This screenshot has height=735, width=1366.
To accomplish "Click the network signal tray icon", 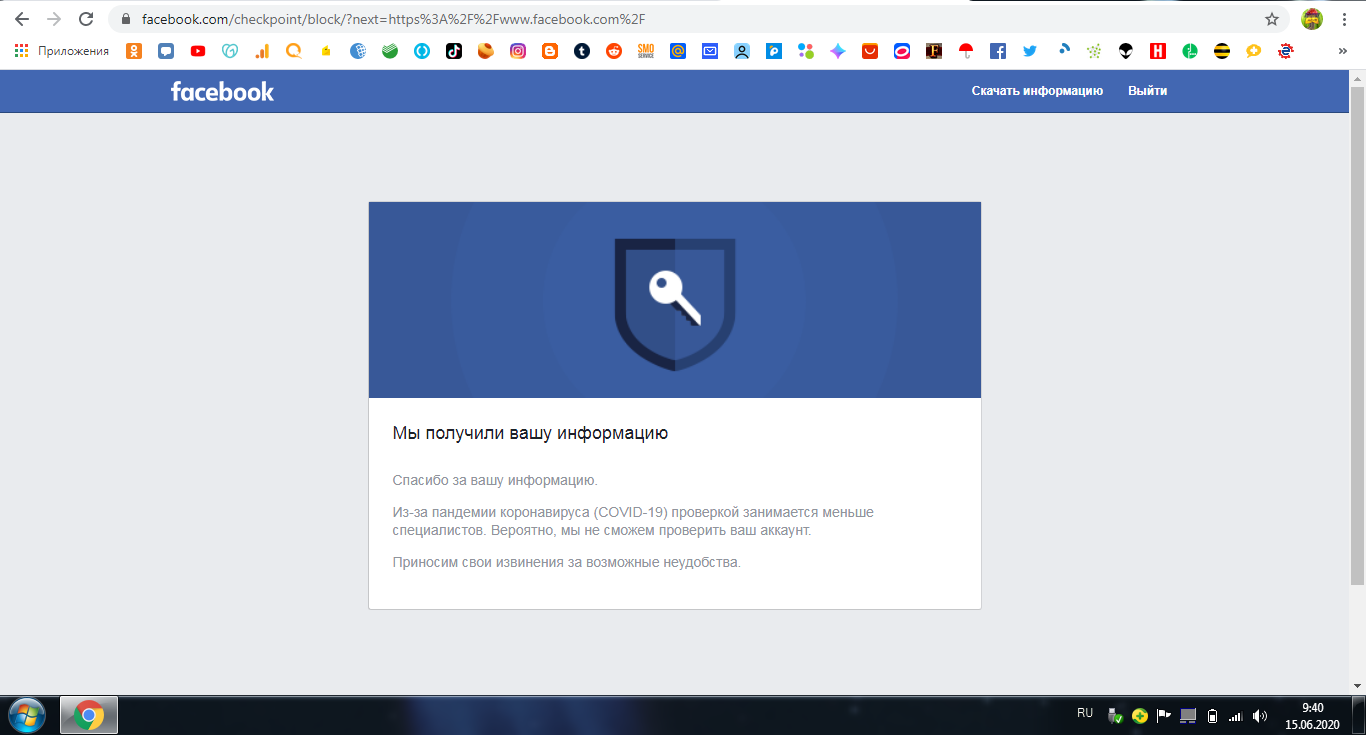I will pyautogui.click(x=1236, y=716).
